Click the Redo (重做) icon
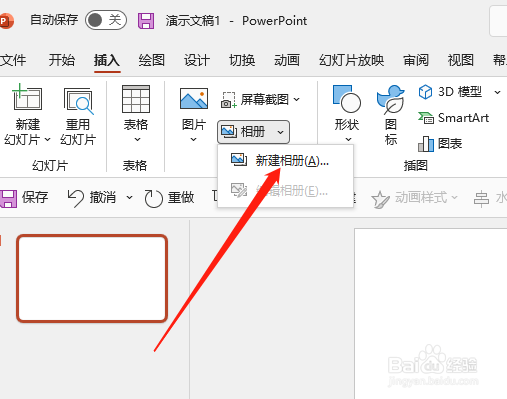The width and height of the screenshot is (507, 399). (x=153, y=199)
